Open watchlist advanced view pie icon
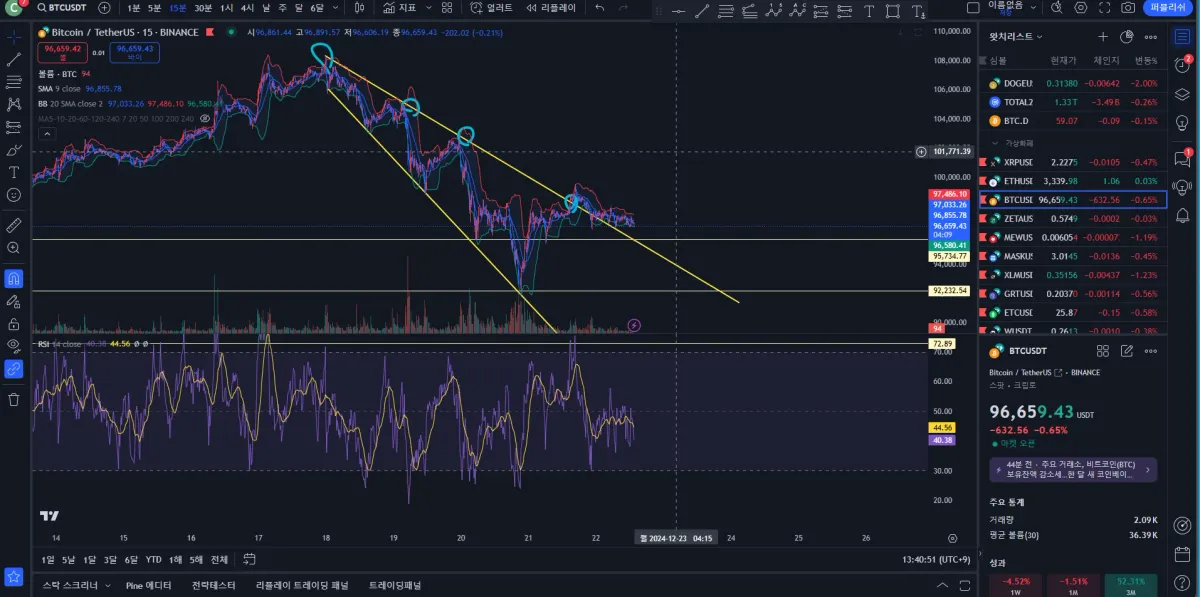 point(1127,36)
